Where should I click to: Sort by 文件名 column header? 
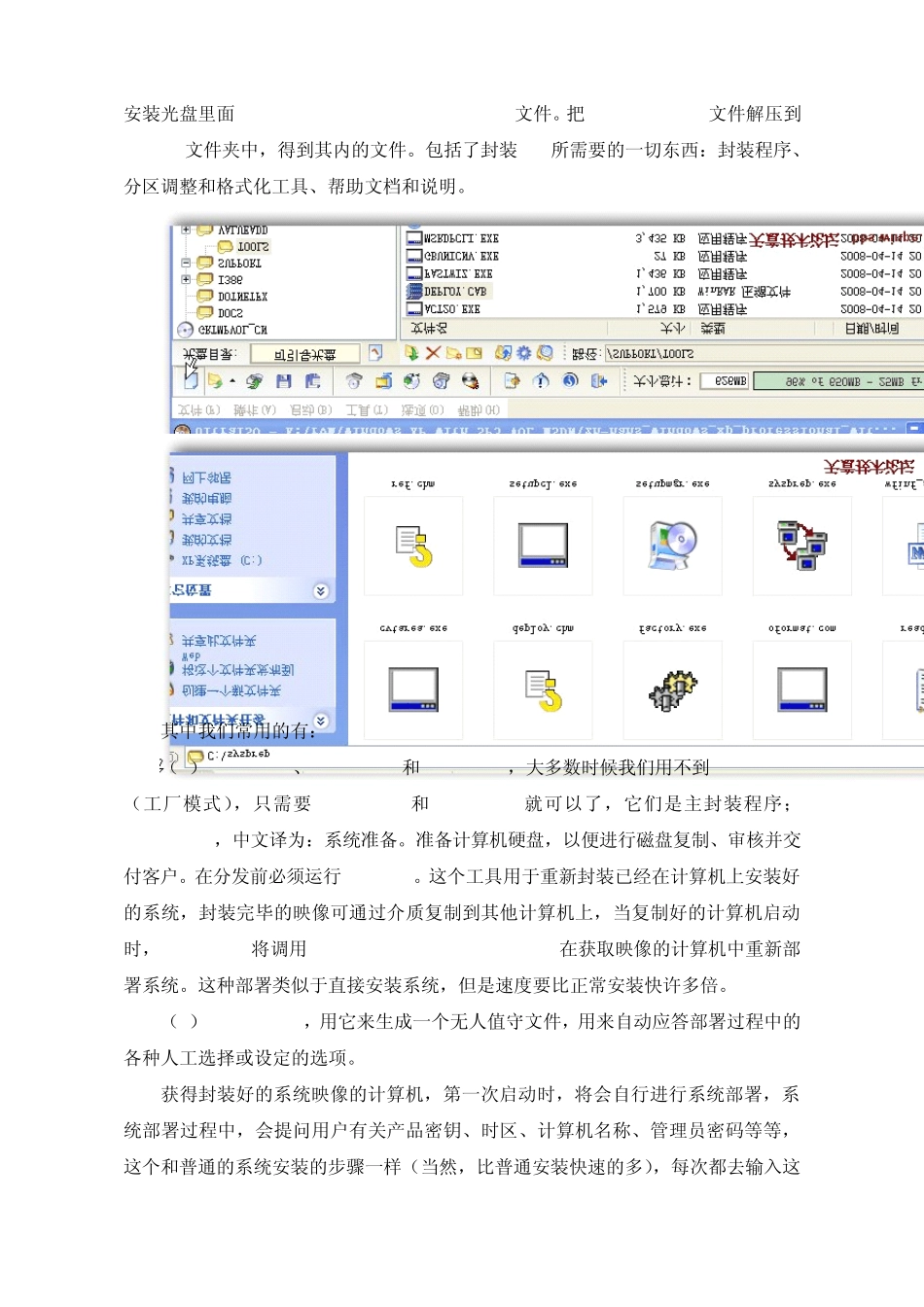(429, 329)
